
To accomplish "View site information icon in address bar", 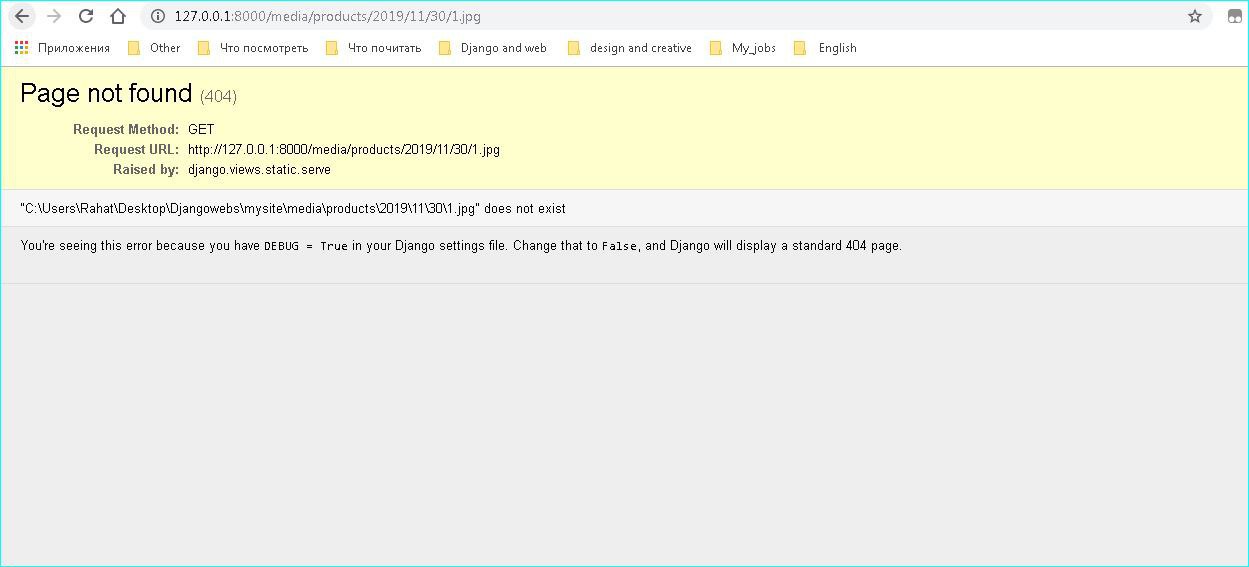I will (x=157, y=16).
